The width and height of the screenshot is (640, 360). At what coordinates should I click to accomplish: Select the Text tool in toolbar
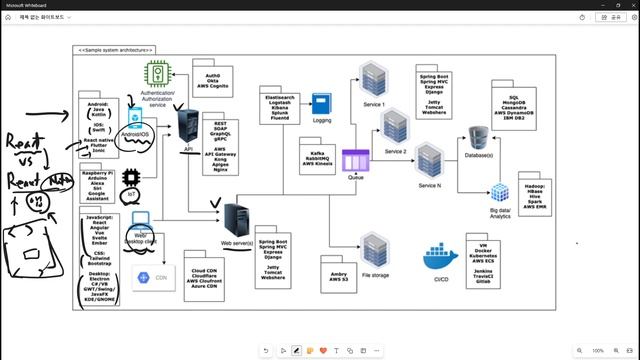coord(336,351)
